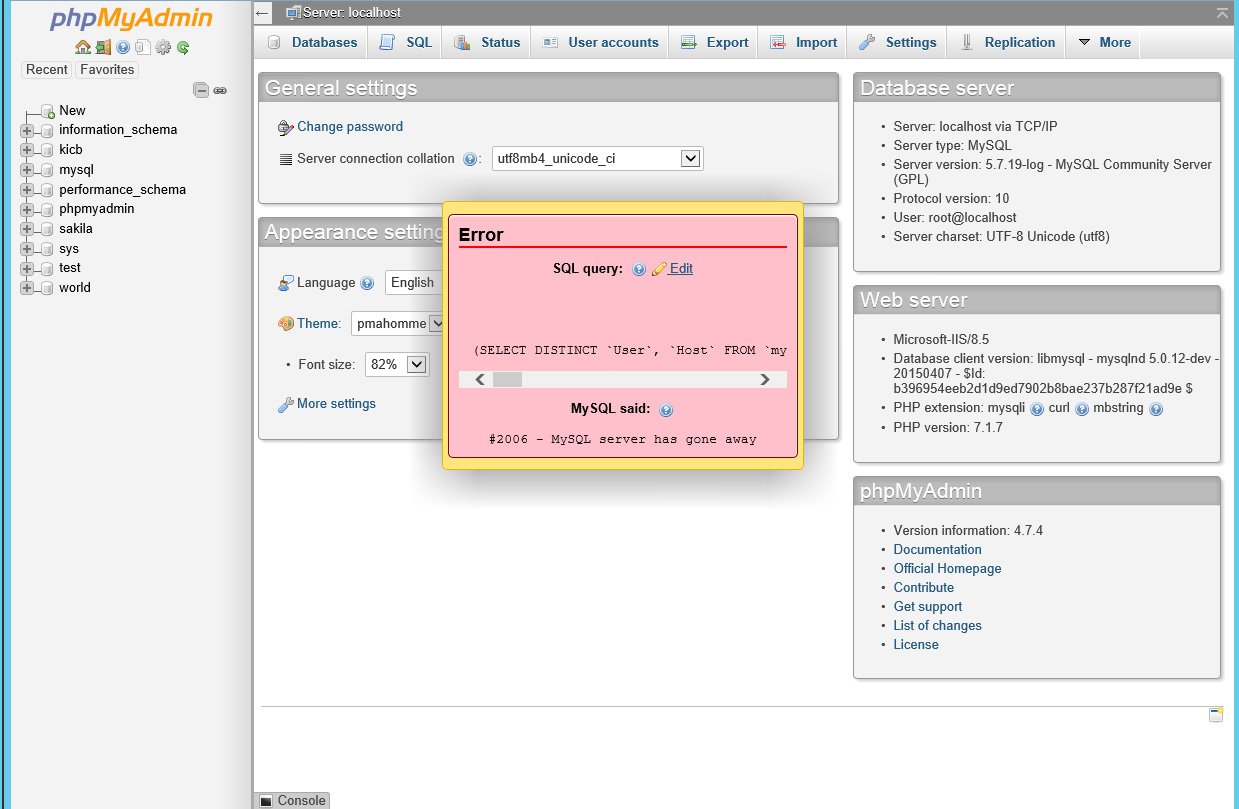Open help icon beside SQL query label

tap(639, 268)
